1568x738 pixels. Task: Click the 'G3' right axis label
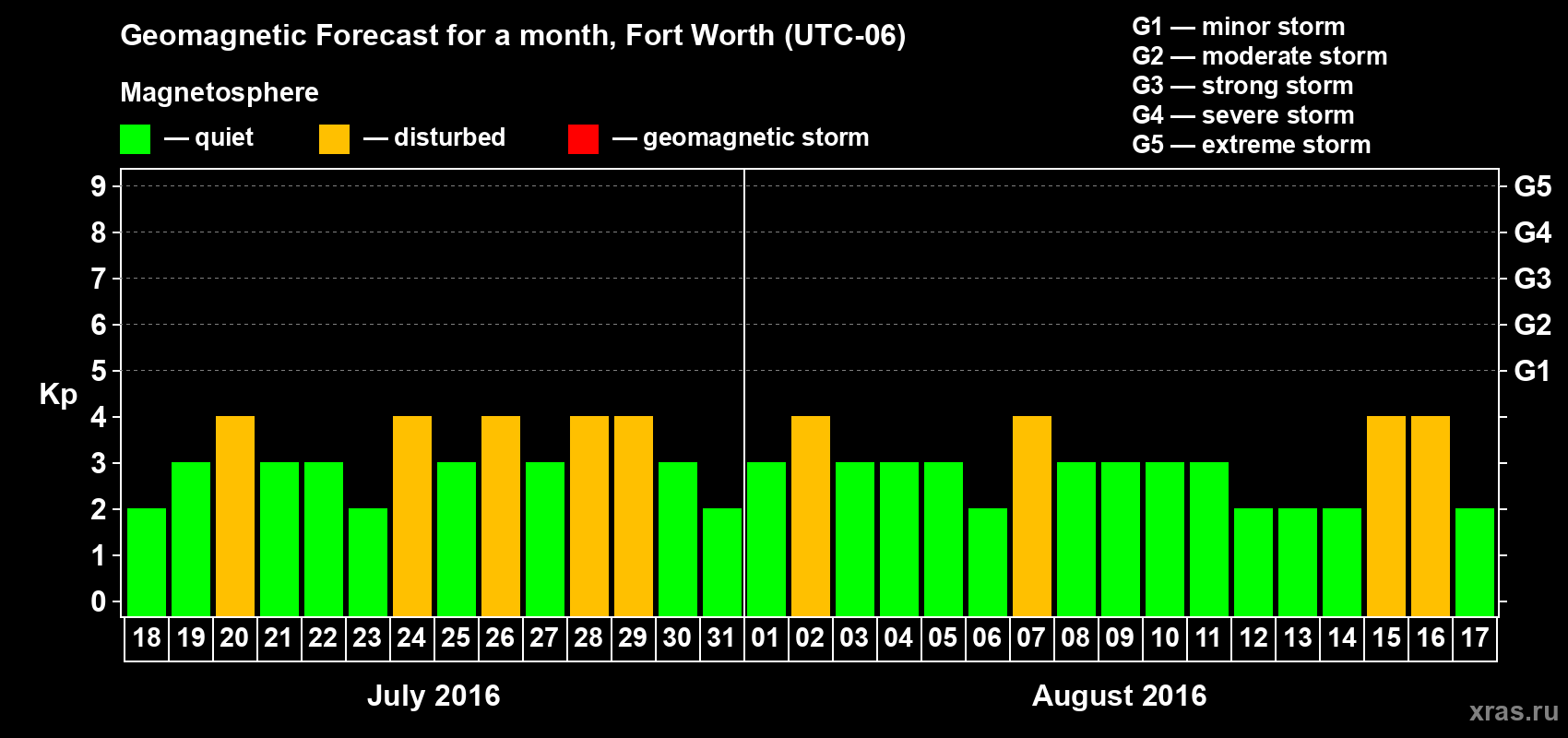(x=1533, y=279)
